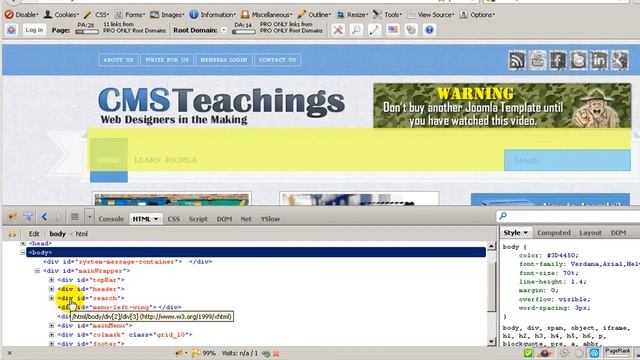Switch to the Firebug Script tab

(198, 219)
